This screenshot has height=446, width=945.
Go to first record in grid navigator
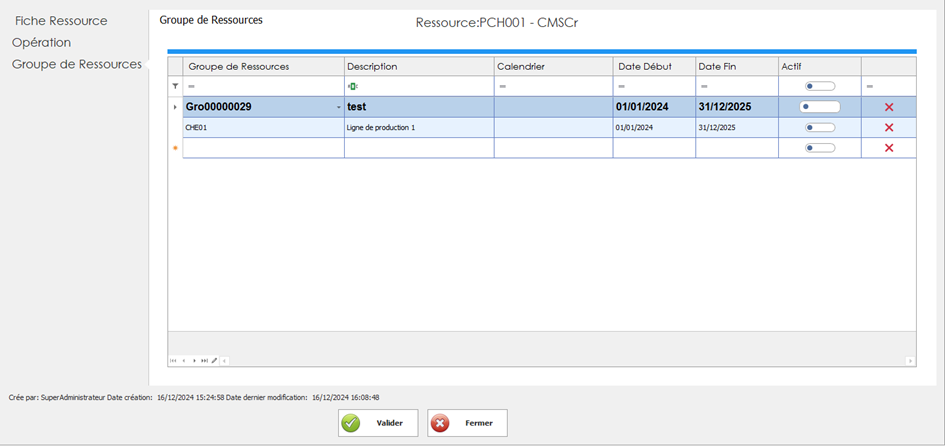[x=173, y=360]
